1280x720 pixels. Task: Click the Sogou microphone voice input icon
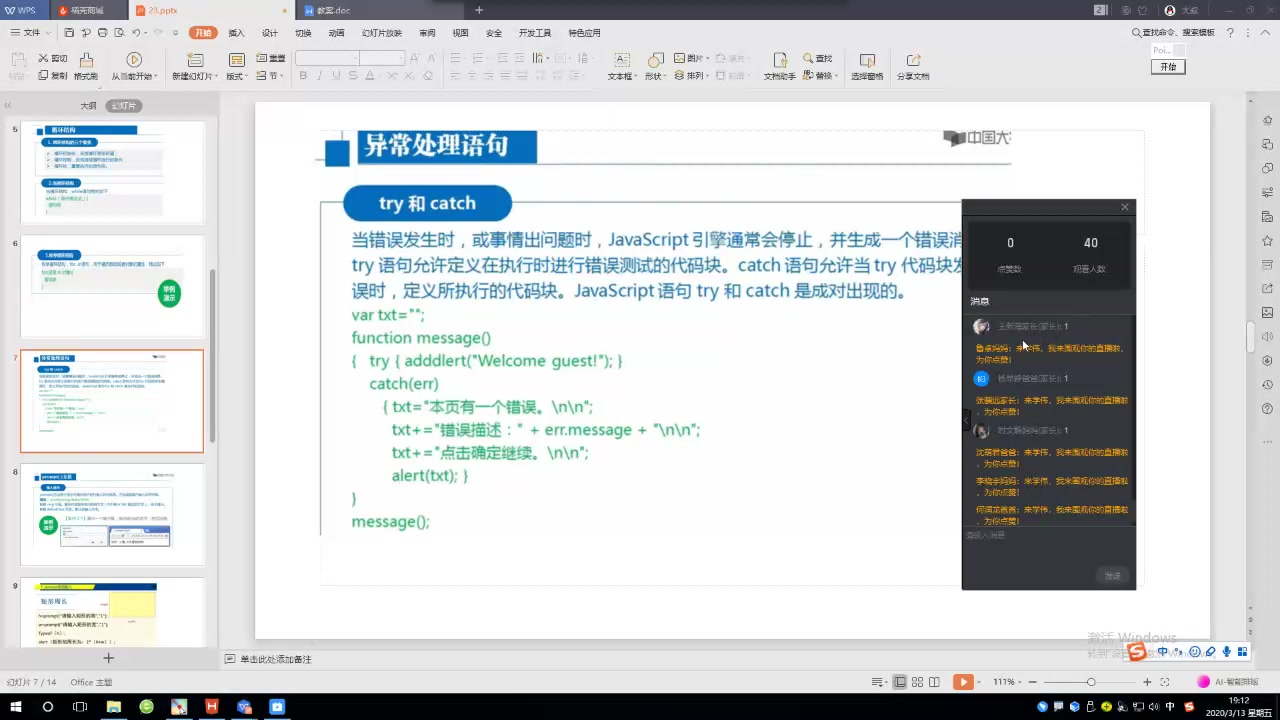[x=1226, y=652]
